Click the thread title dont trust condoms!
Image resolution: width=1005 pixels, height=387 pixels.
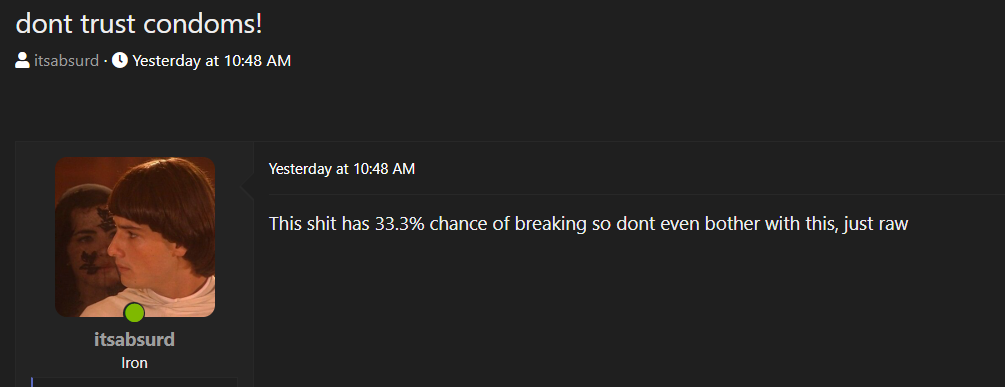(x=139, y=24)
